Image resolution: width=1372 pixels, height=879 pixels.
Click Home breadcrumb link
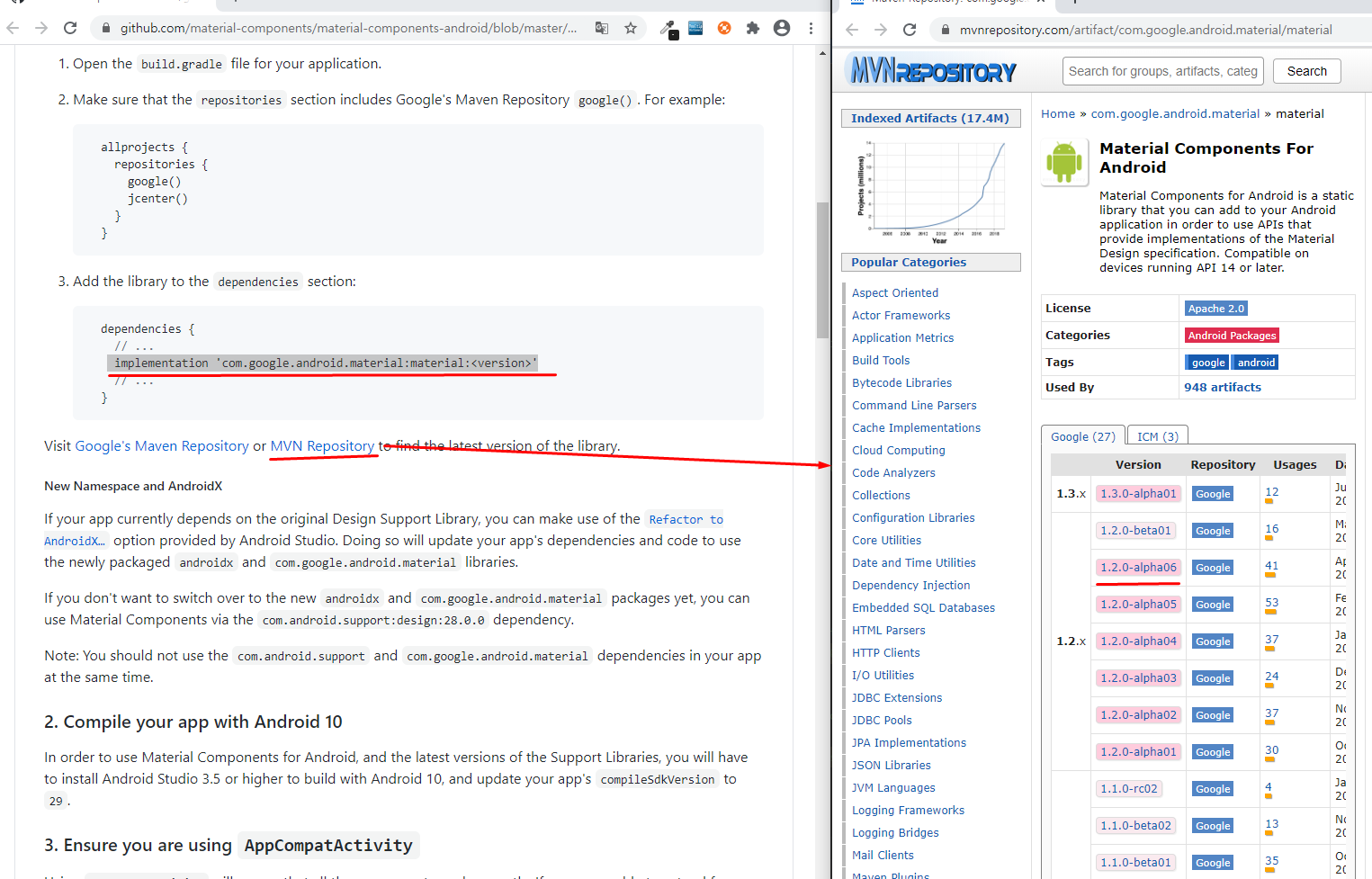[x=1058, y=113]
